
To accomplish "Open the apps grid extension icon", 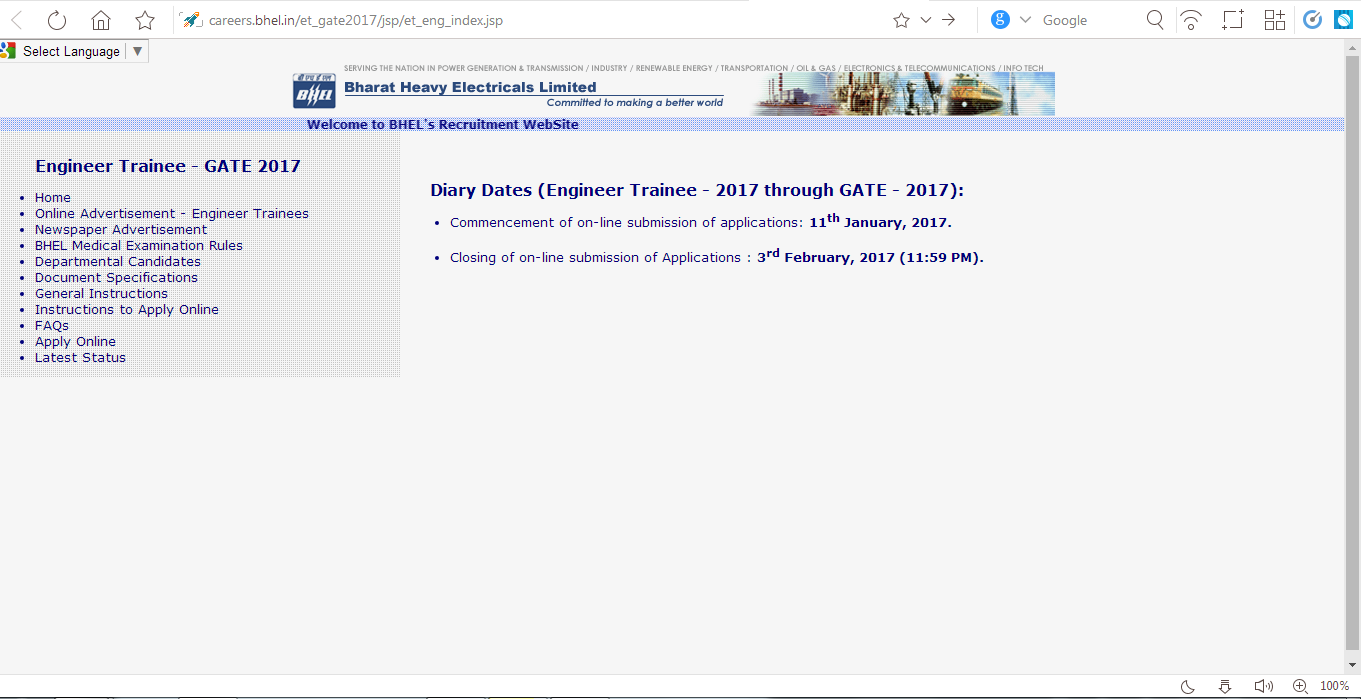I will [1274, 20].
